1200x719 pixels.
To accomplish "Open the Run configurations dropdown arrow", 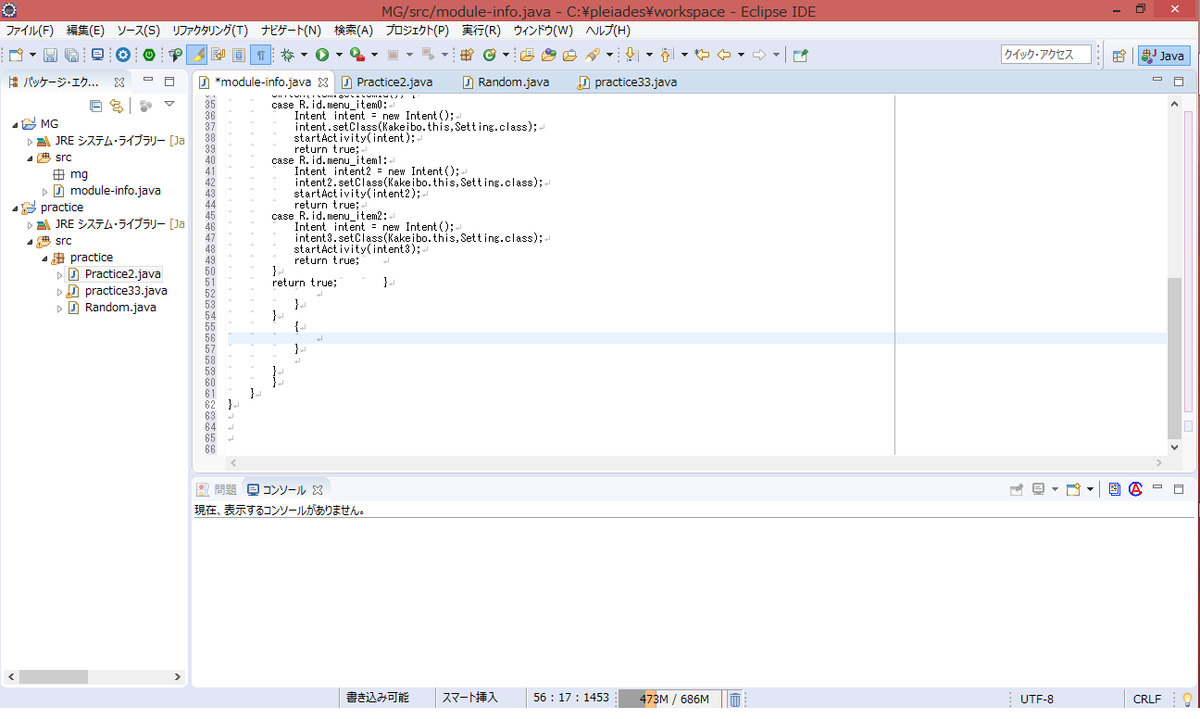I will (339, 55).
